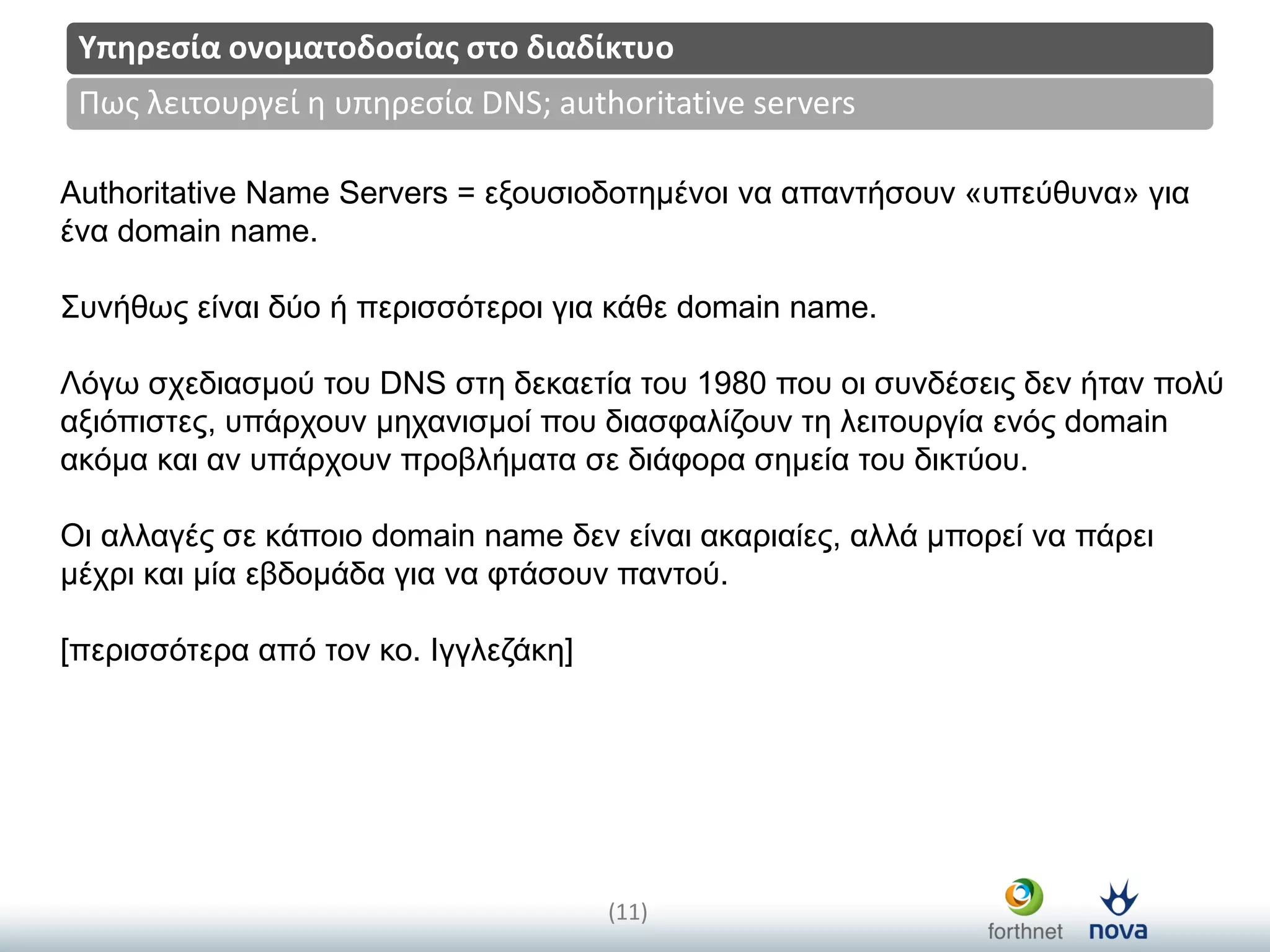Viewport: 1270px width, 952px height.
Task: Click the sentence "Συνήθως είναι δύο ή περισσότεροι"
Action: [469, 307]
